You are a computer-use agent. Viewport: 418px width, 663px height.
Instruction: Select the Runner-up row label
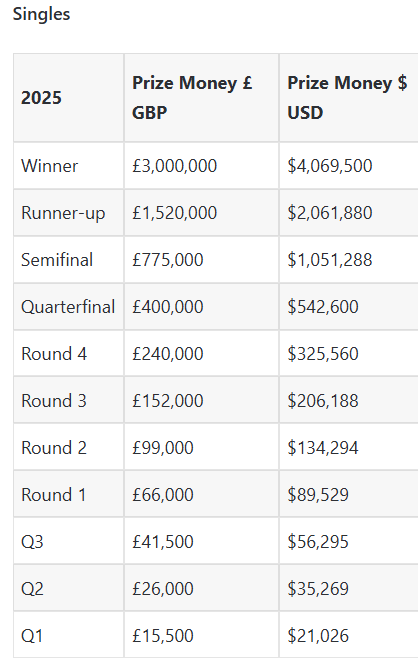63,213
